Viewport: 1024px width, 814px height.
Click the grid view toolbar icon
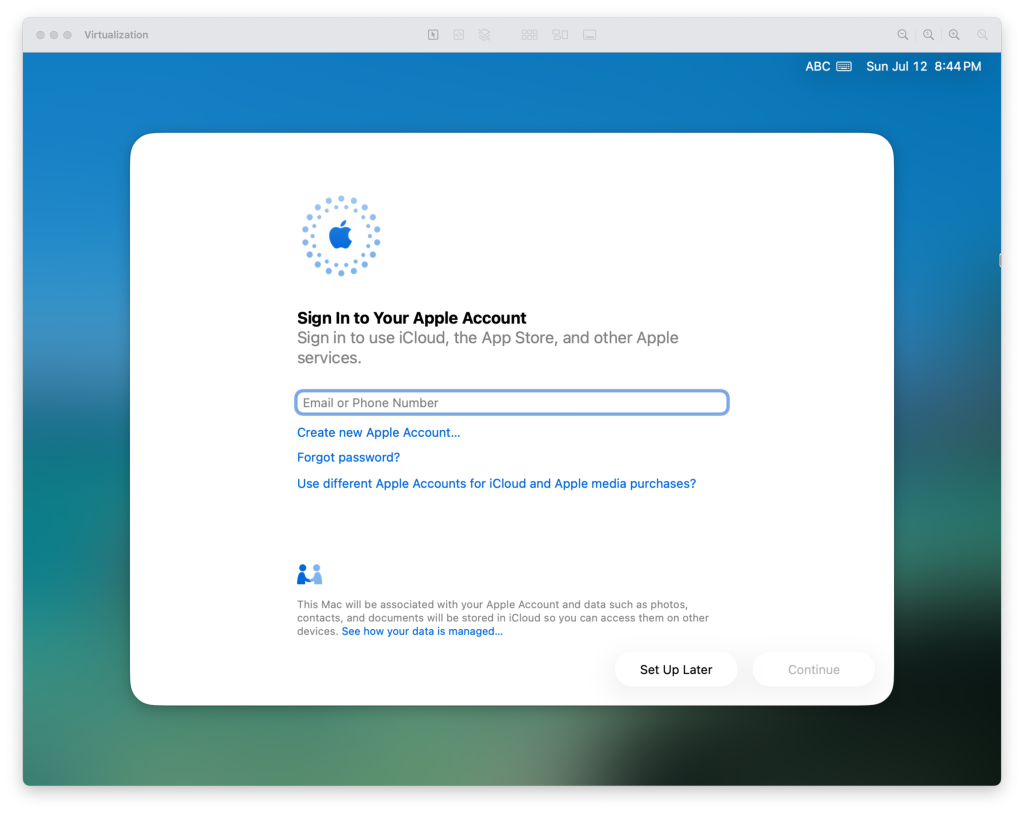coord(530,35)
